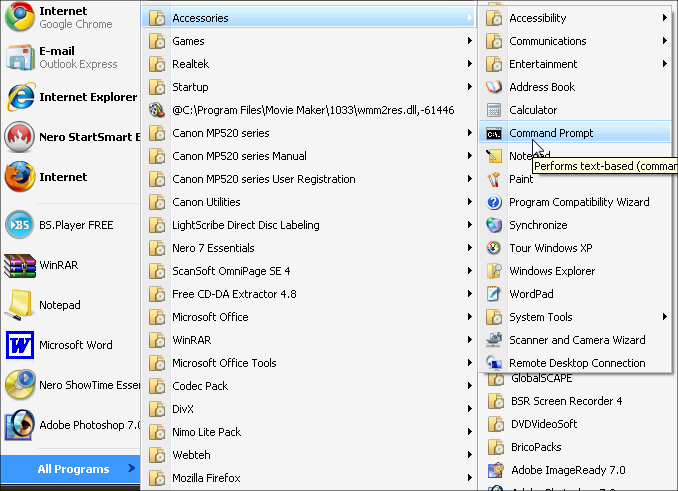This screenshot has width=678, height=491.
Task: Launch Calculator icon
Action: [x=494, y=110]
